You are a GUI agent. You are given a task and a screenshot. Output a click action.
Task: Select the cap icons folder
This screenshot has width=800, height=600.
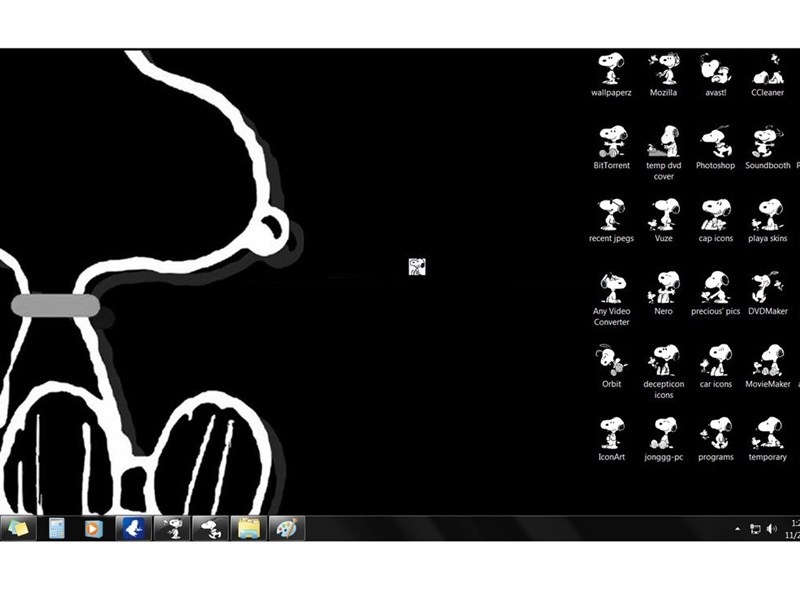click(715, 220)
